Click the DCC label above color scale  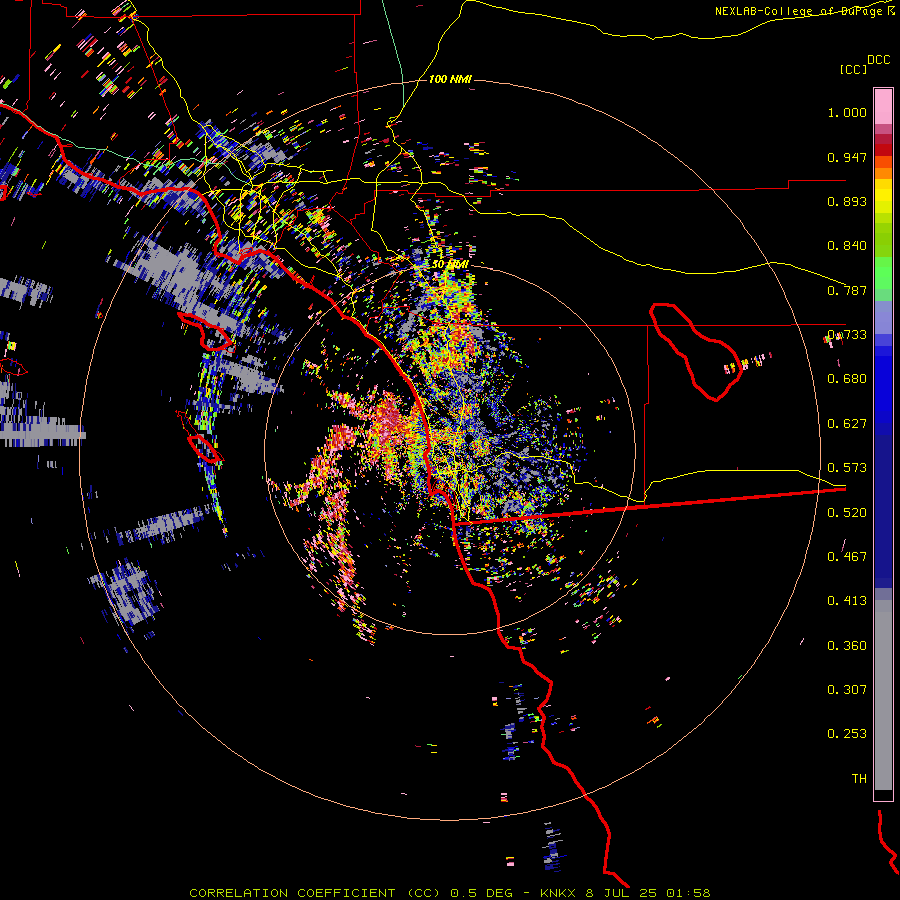pyautogui.click(x=878, y=60)
